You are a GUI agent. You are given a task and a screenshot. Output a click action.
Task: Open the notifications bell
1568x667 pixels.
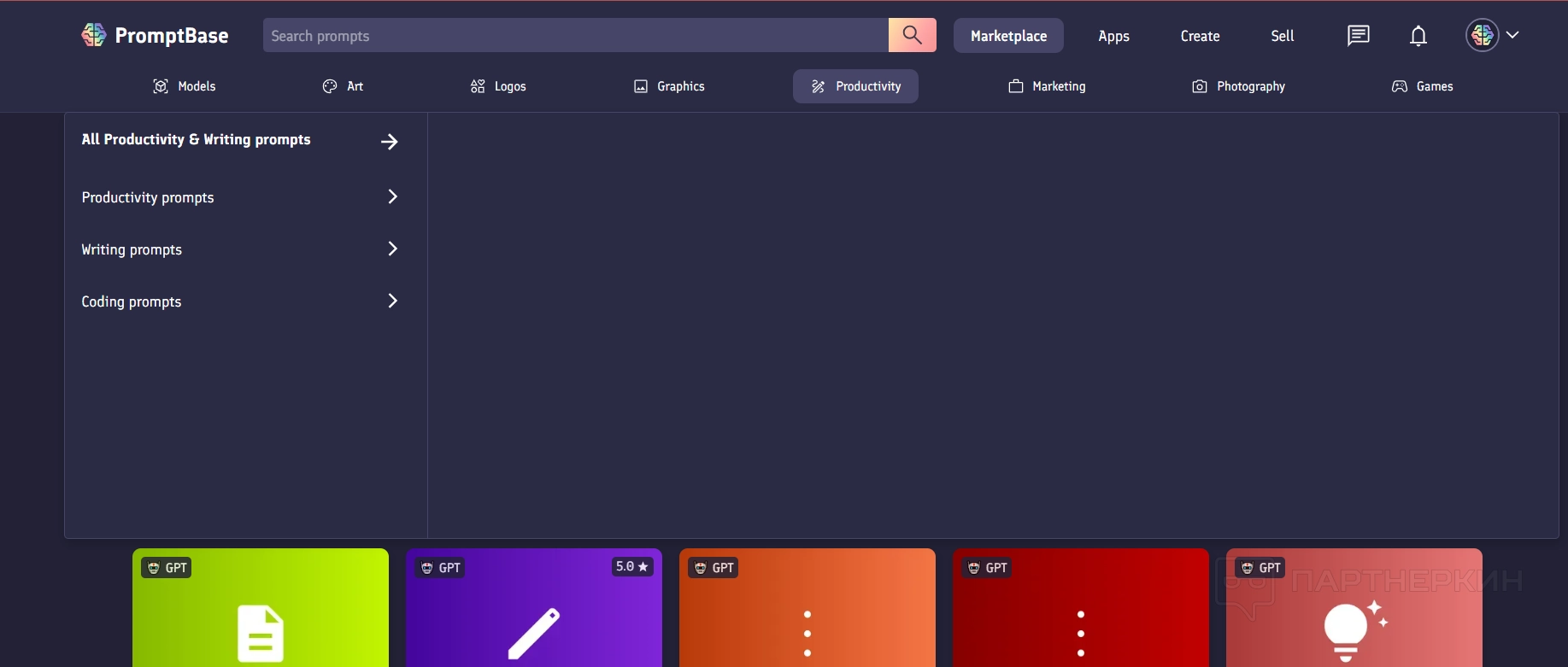coord(1418,35)
